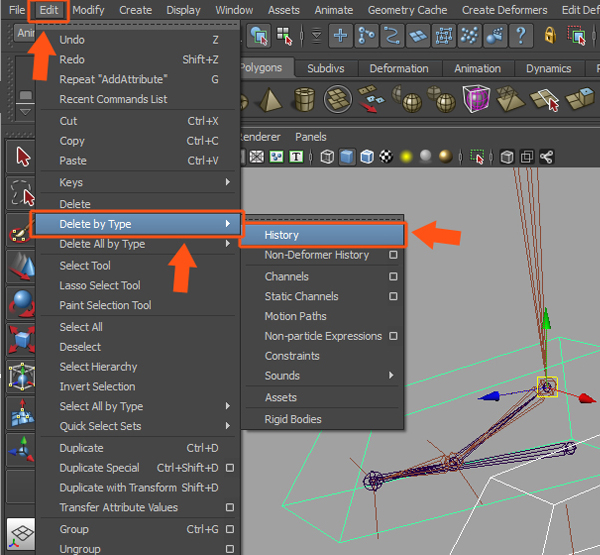Click the magenta wireframe cube shelf icon

(x=476, y=98)
